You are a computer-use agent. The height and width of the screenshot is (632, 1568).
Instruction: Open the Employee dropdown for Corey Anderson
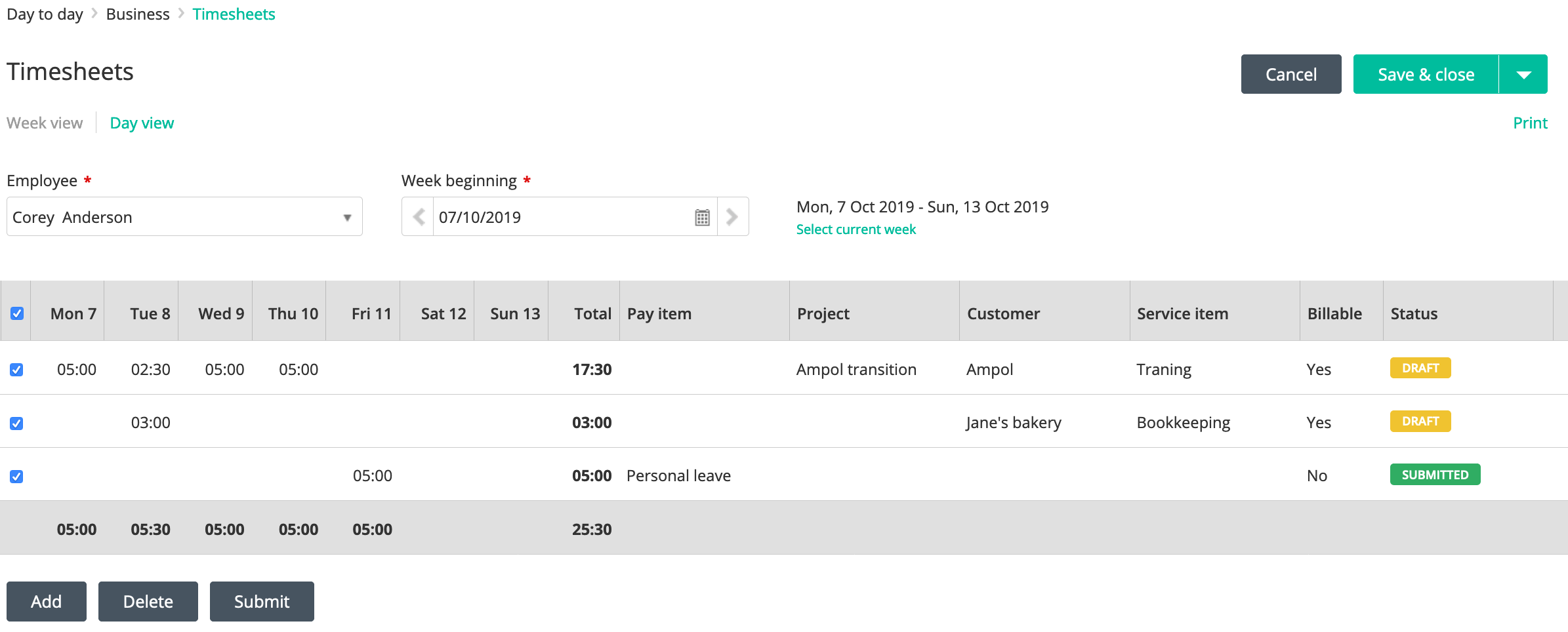[x=184, y=216]
